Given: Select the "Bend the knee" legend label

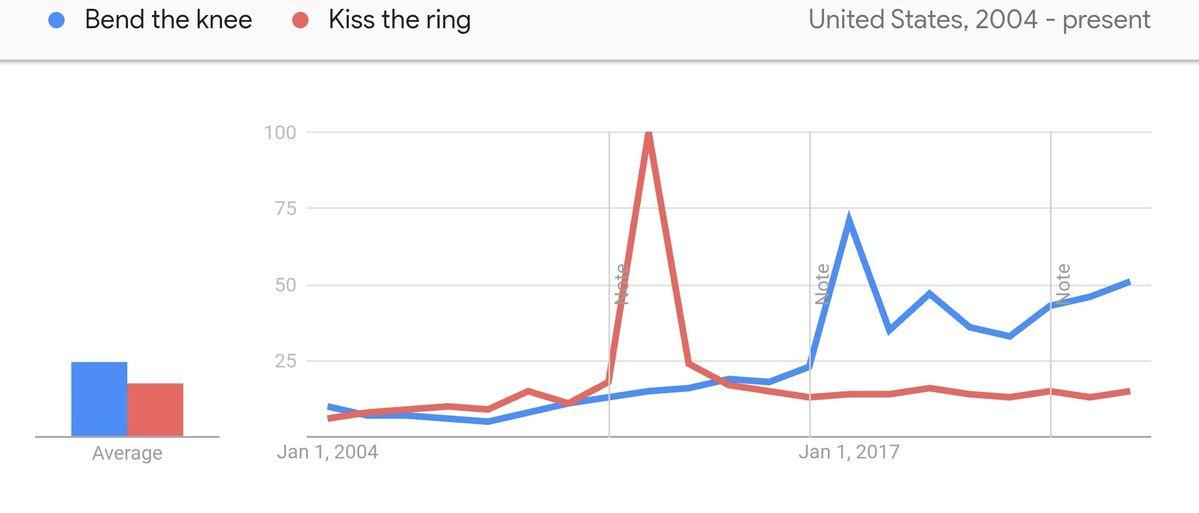Looking at the screenshot, I should pyautogui.click(x=168, y=20).
